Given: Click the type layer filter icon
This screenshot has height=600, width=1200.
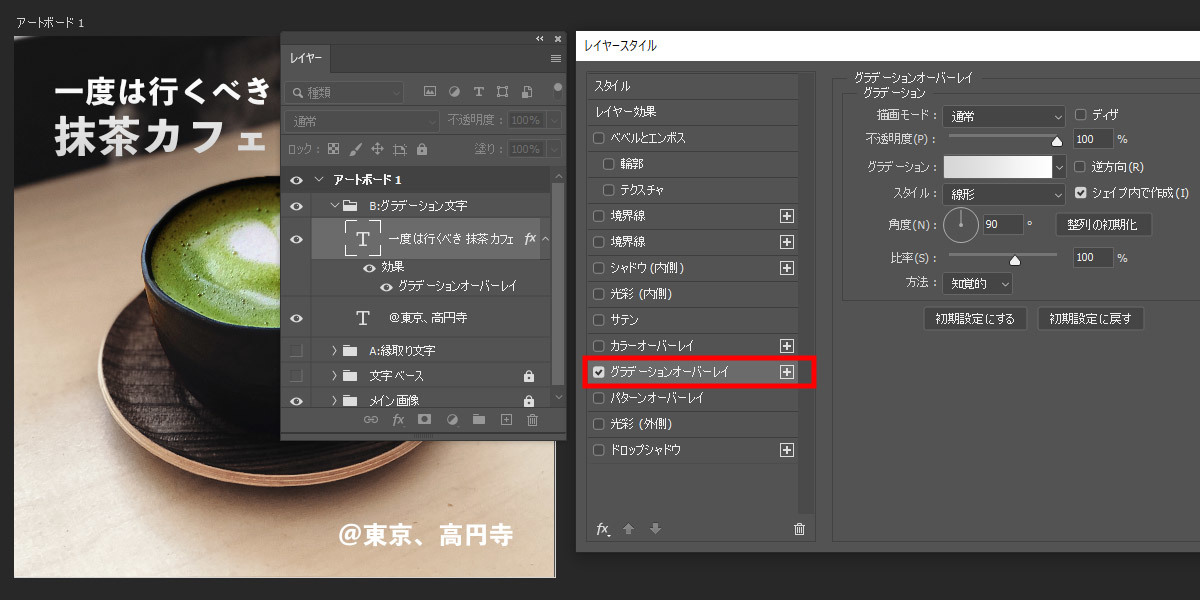Looking at the screenshot, I should (478, 92).
